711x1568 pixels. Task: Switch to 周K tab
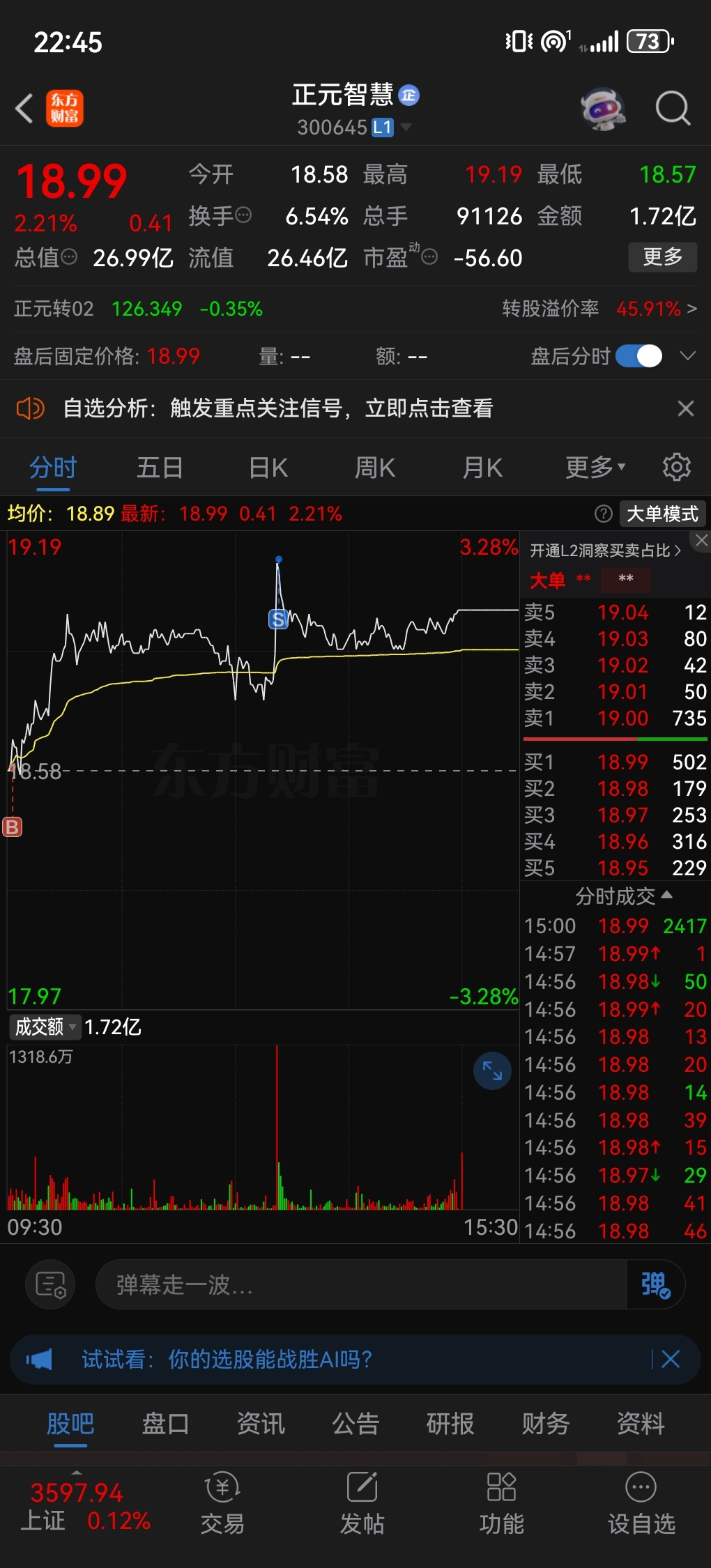coord(375,467)
